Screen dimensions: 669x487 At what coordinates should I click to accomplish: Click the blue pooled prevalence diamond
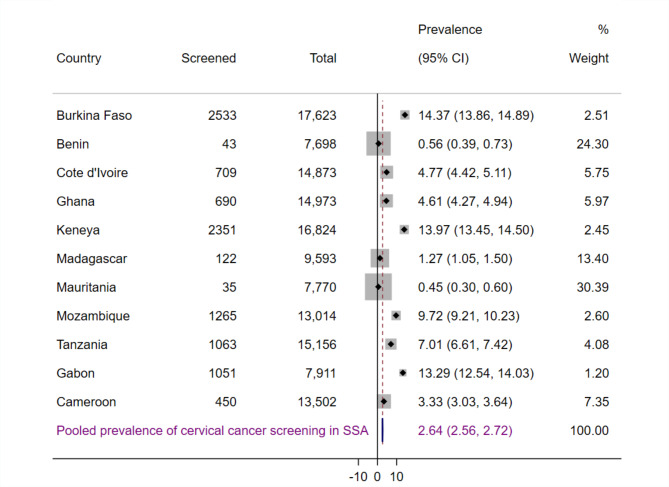[382, 430]
